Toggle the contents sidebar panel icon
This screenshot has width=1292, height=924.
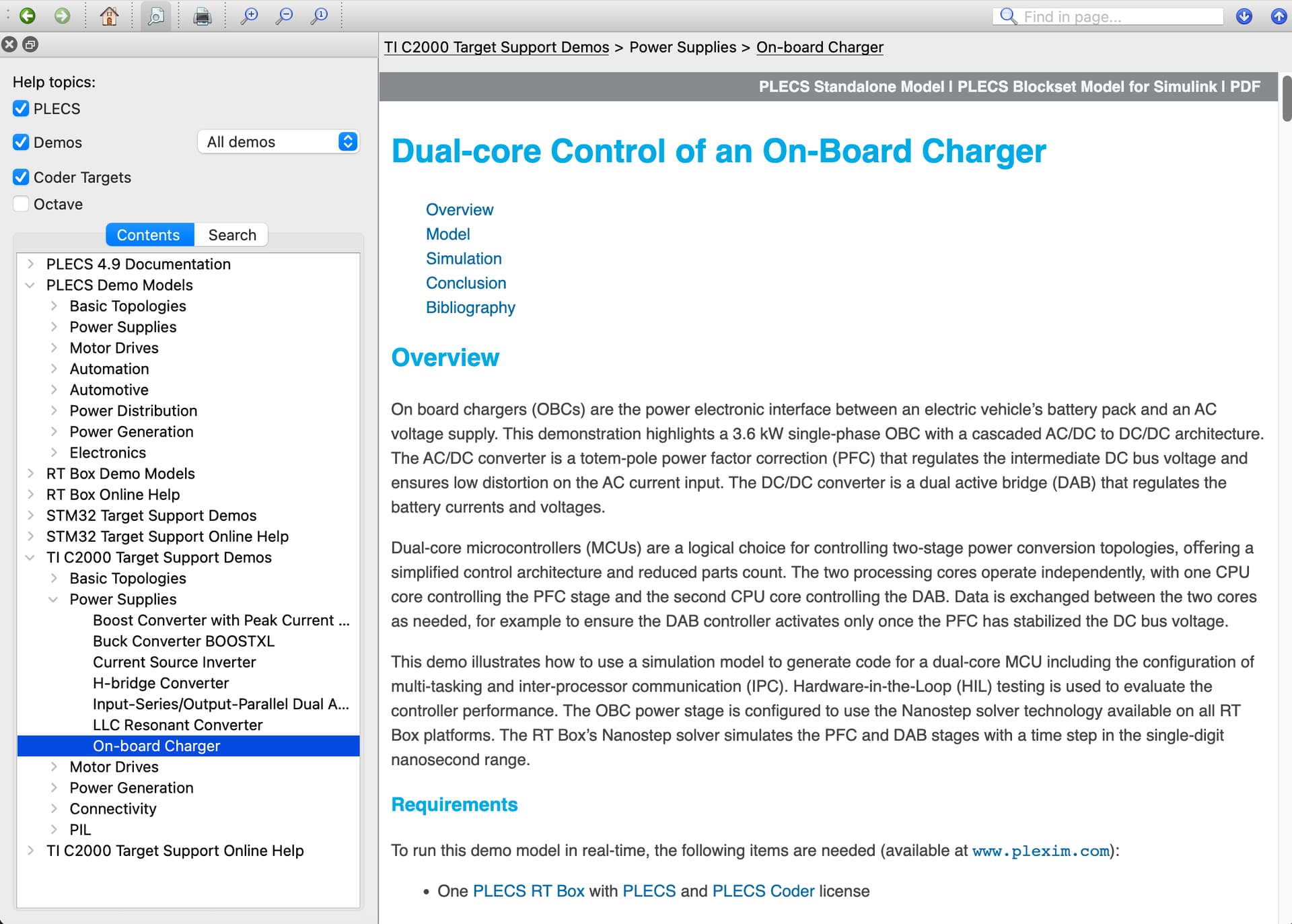[x=156, y=15]
